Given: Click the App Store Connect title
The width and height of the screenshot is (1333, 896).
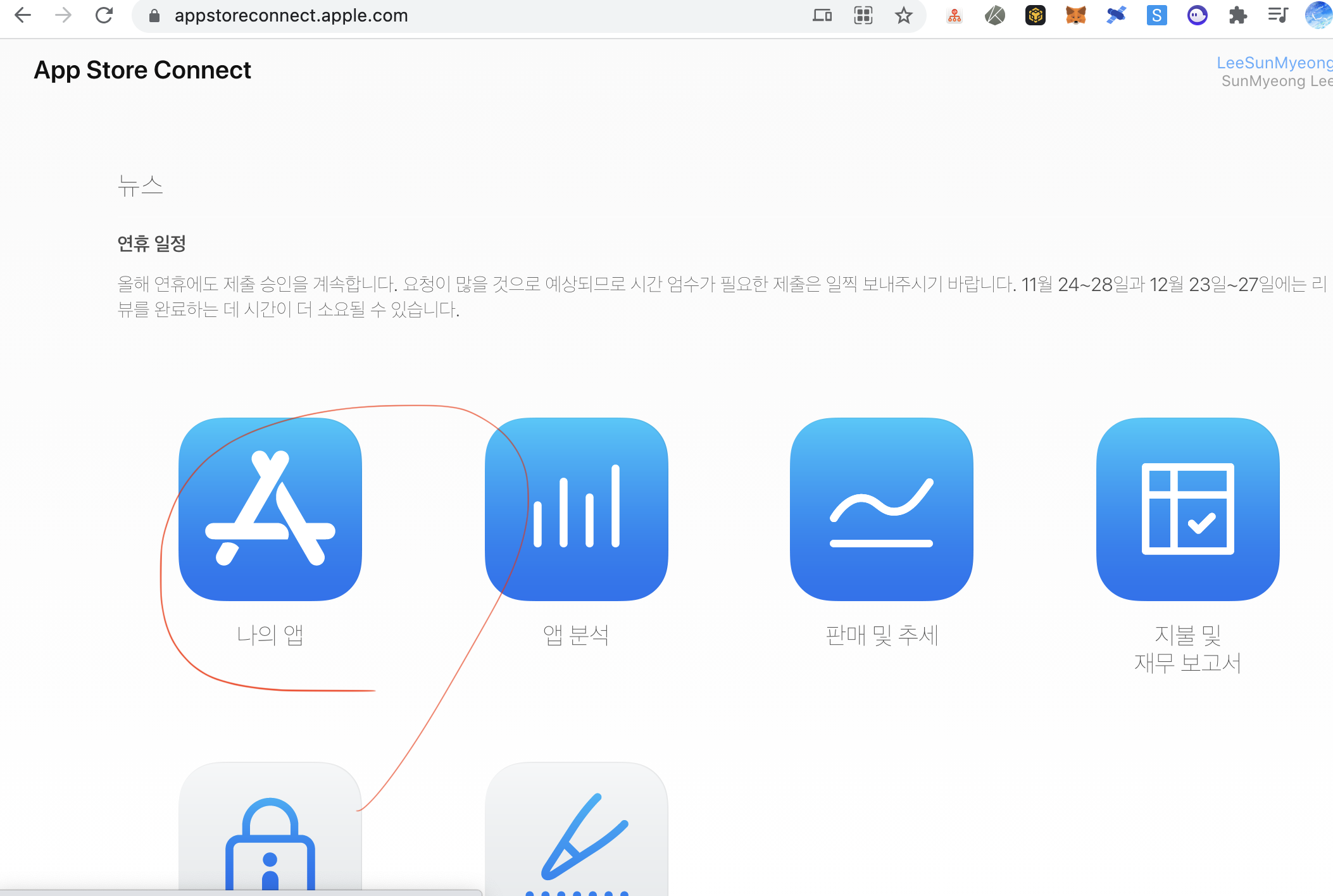Looking at the screenshot, I should click(x=142, y=70).
